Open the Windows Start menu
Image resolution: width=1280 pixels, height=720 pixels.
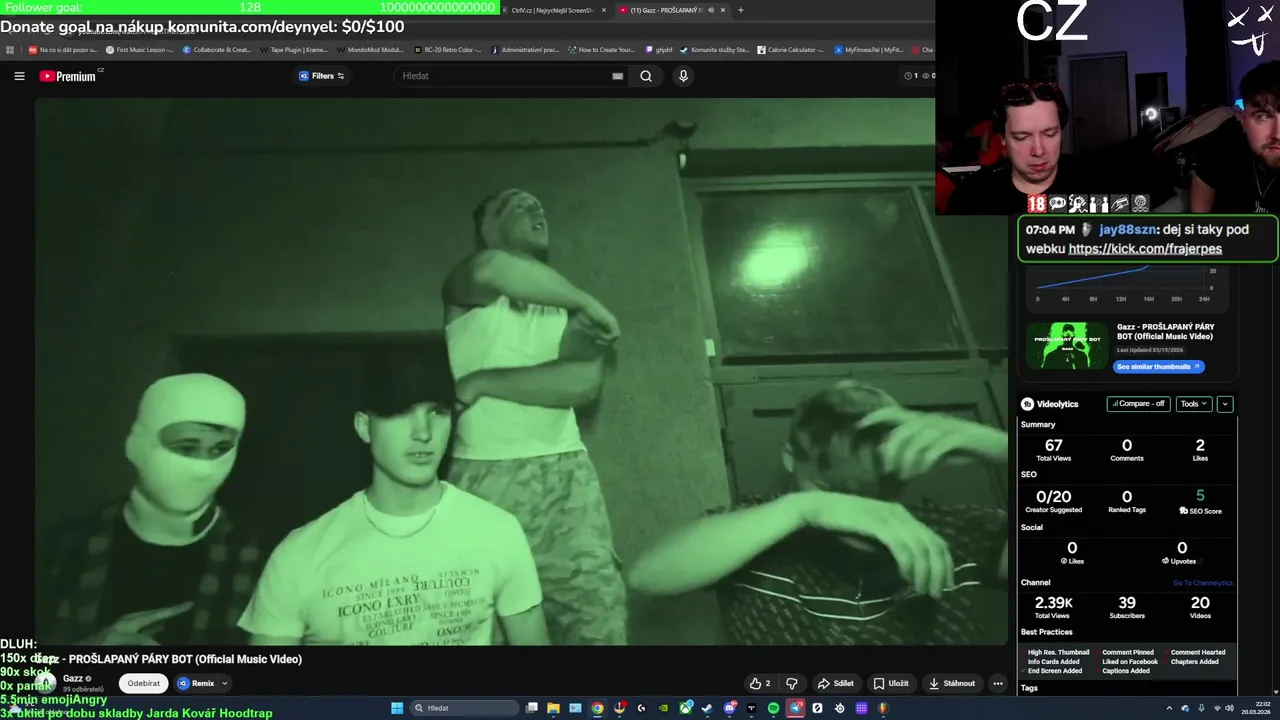[x=397, y=708]
